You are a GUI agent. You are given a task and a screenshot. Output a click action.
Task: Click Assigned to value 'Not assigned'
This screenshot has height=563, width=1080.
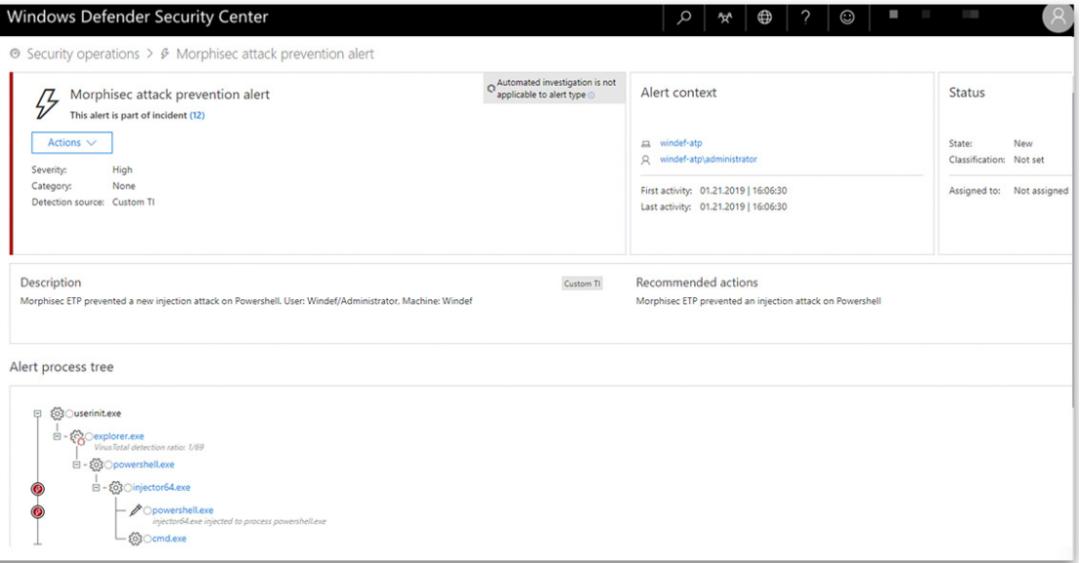point(1040,191)
